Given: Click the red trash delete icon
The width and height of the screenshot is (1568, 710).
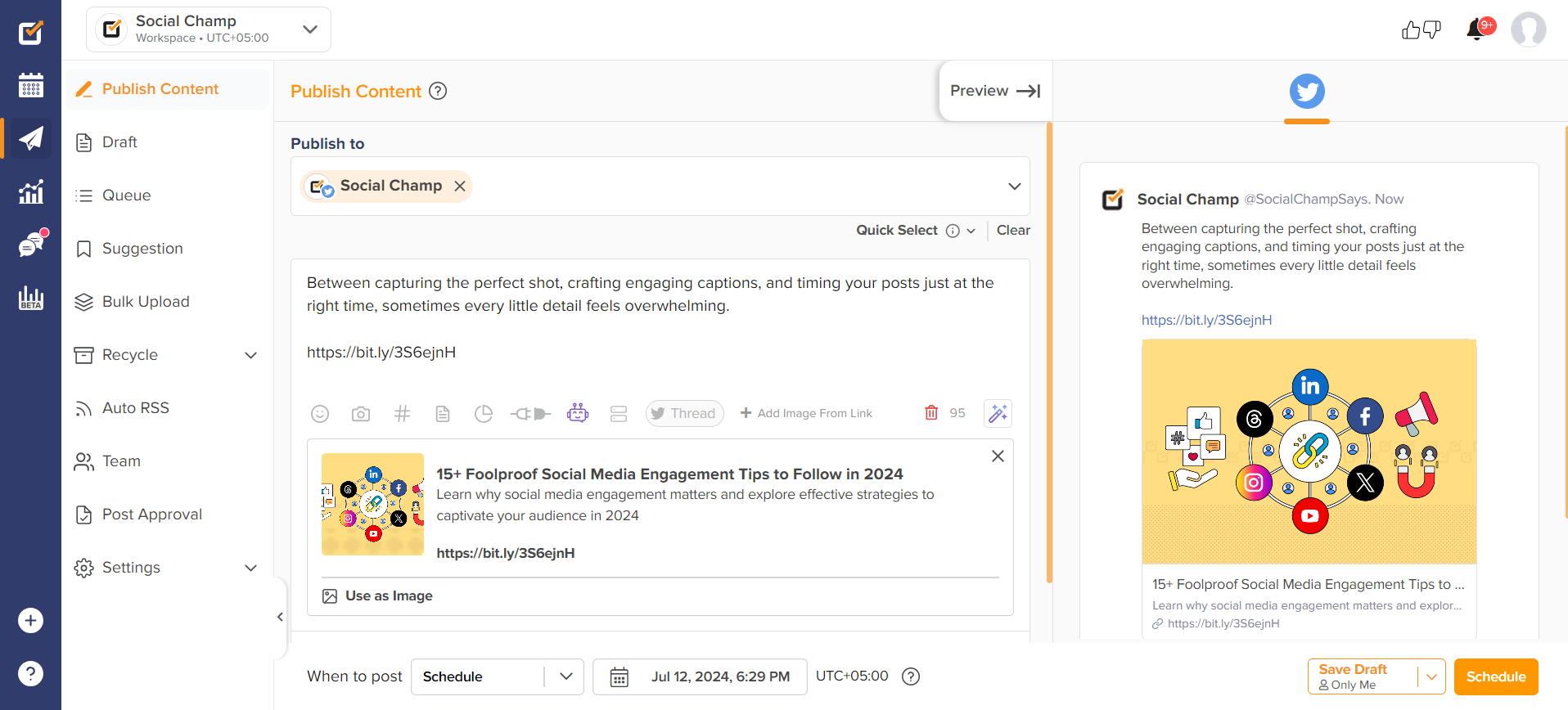Looking at the screenshot, I should pos(931,412).
